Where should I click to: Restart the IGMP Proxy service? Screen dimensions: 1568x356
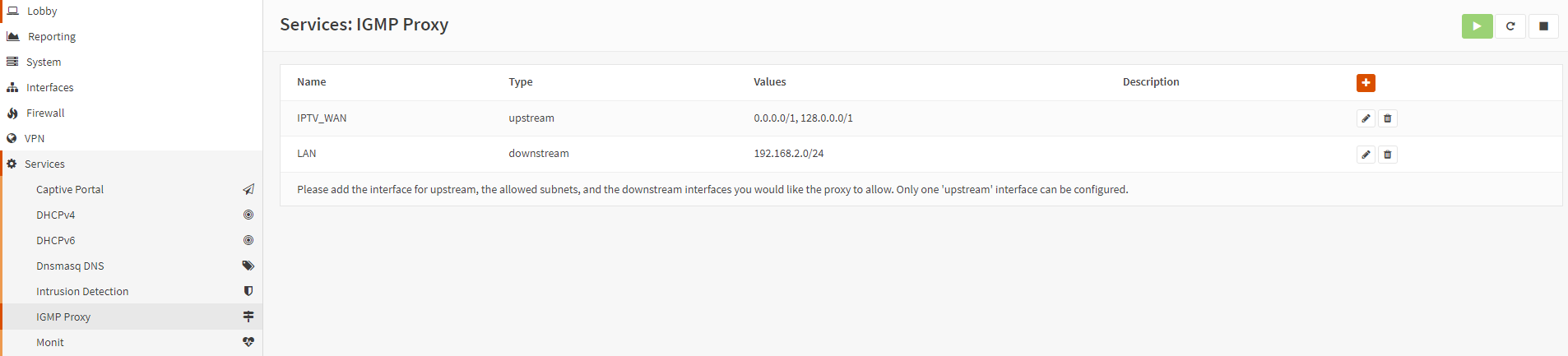tap(1510, 26)
